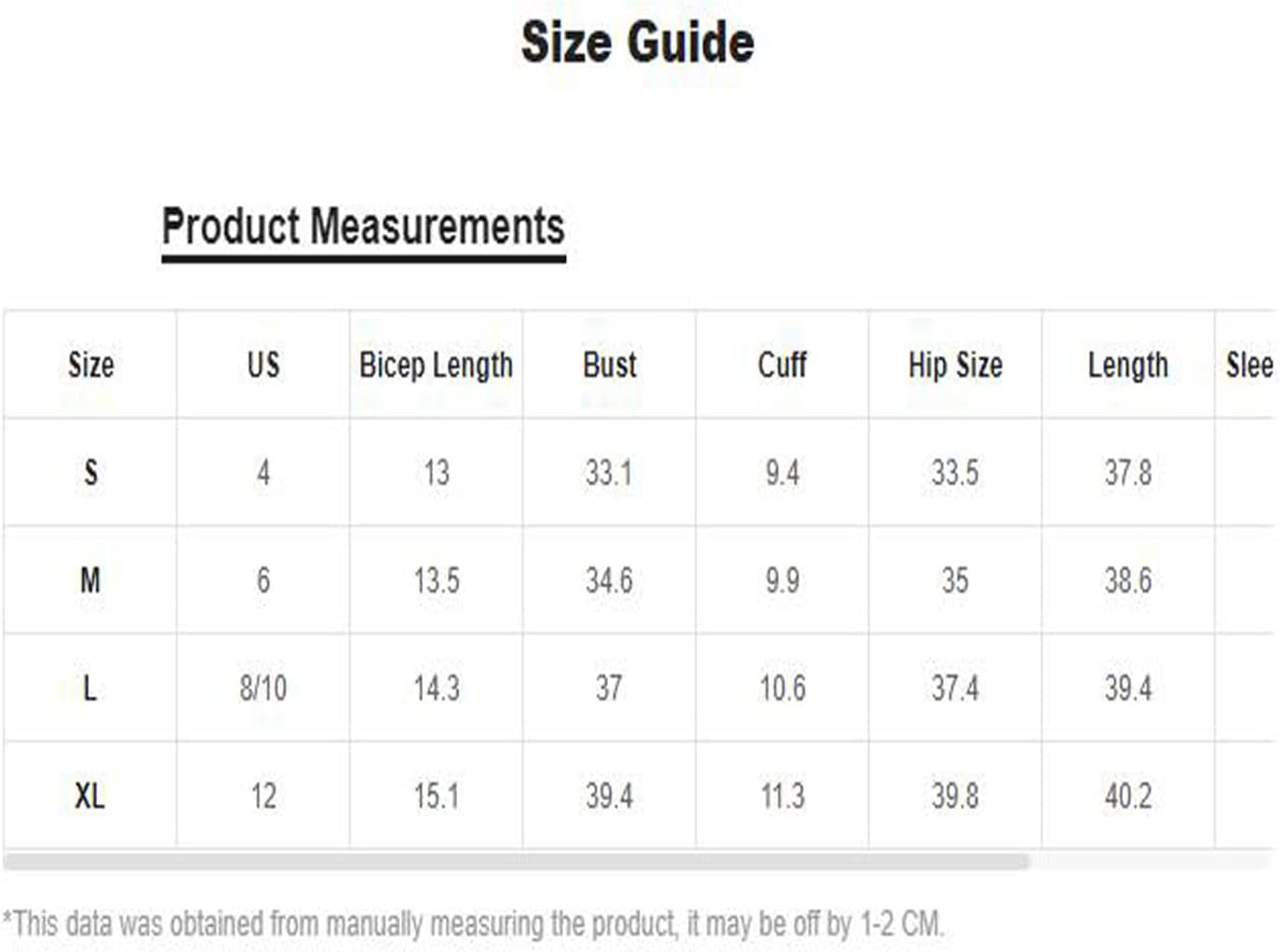Viewport: 1280px width, 952px height.
Task: Click the 40.2 length value cell
Action: pos(1128,796)
